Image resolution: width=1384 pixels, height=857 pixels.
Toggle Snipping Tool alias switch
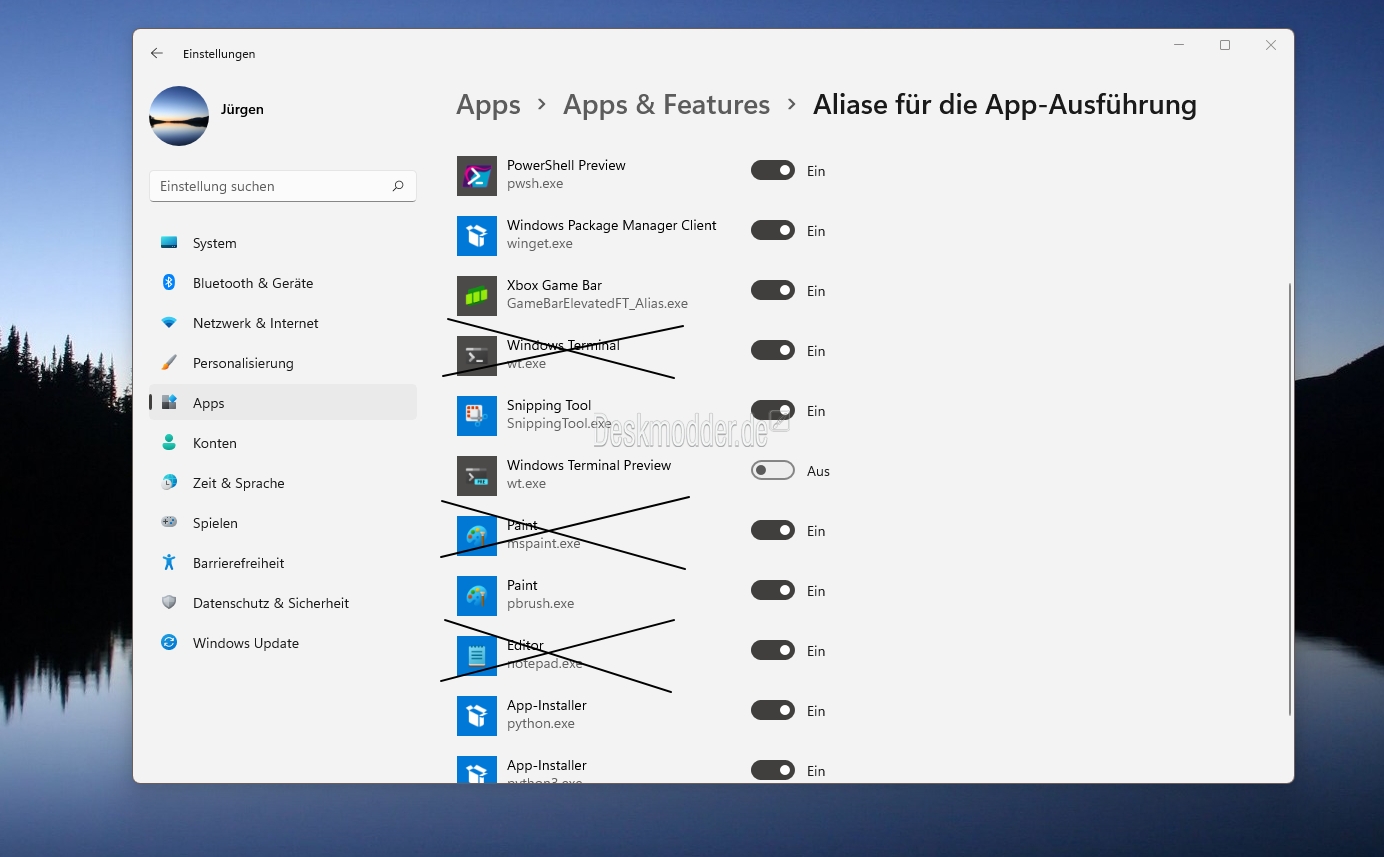(x=773, y=410)
